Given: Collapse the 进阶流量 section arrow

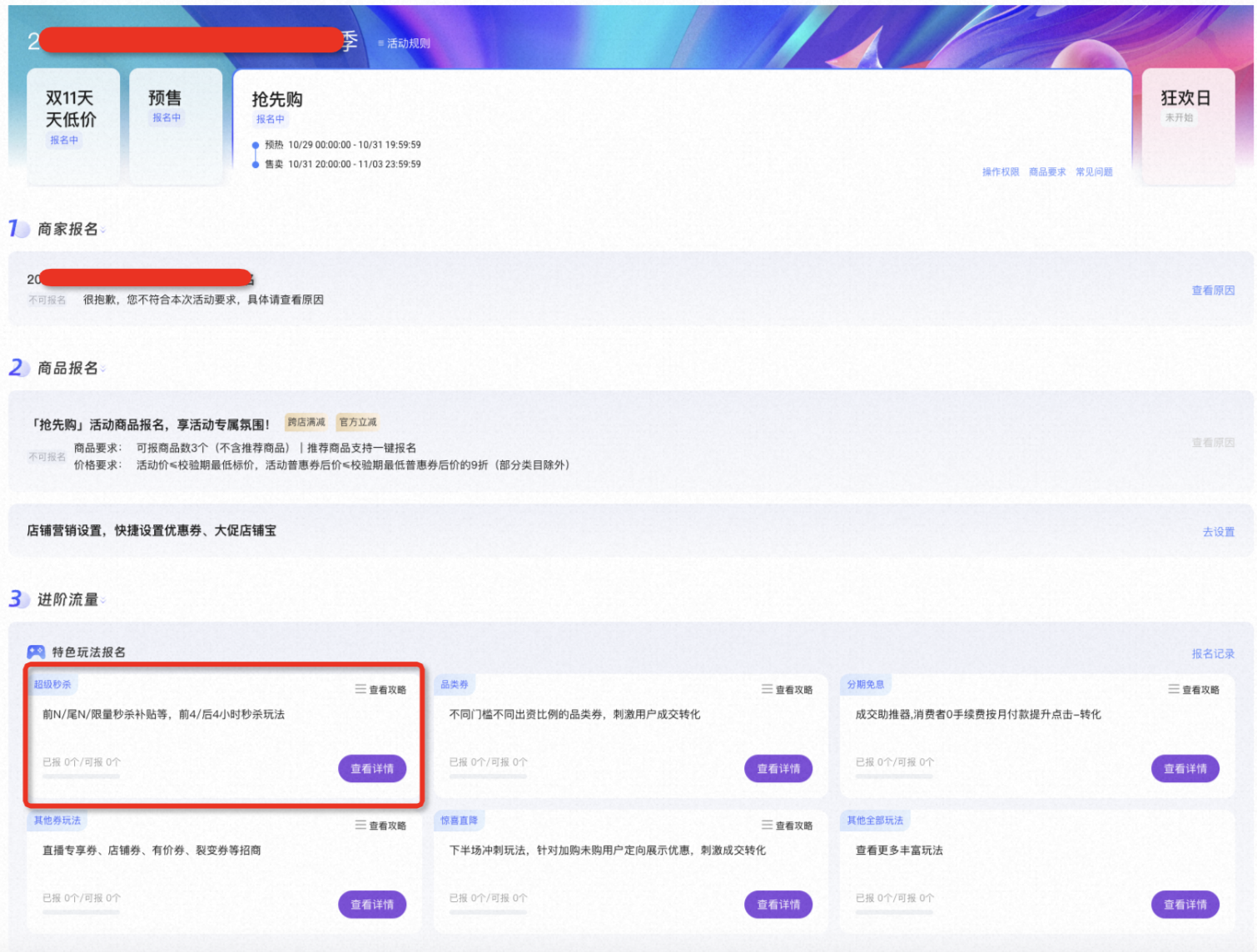Looking at the screenshot, I should click(x=103, y=602).
